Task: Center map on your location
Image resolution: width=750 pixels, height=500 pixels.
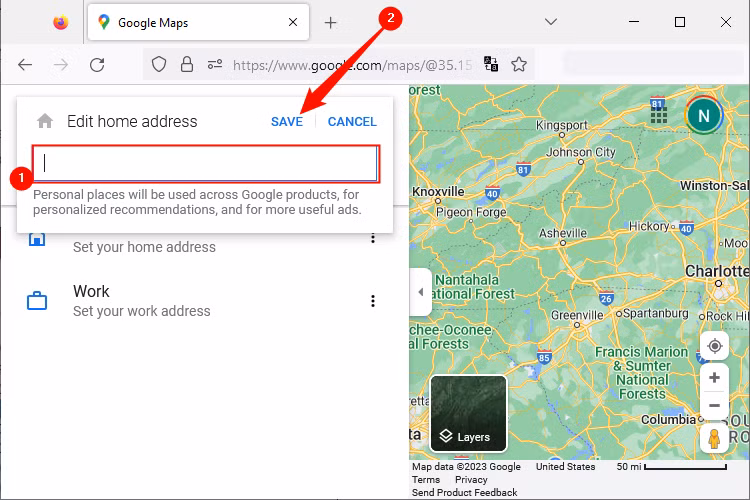Action: [x=714, y=346]
